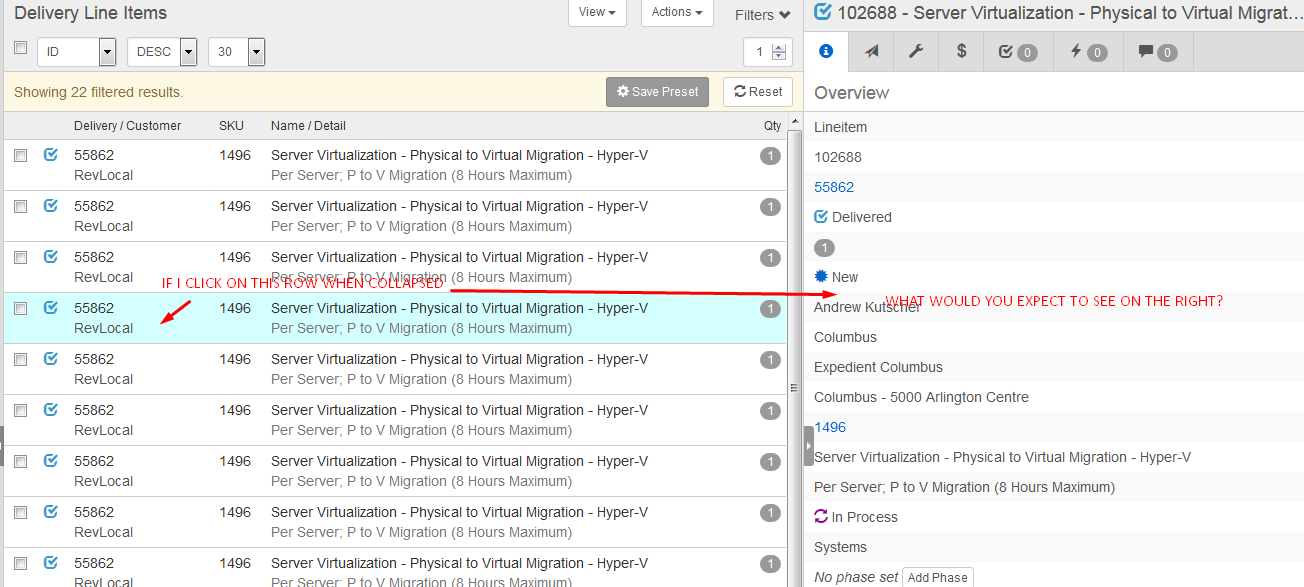The width and height of the screenshot is (1304, 587).
Task: Open the checkmark tasks tab with 0 badge
Action: 1017,52
